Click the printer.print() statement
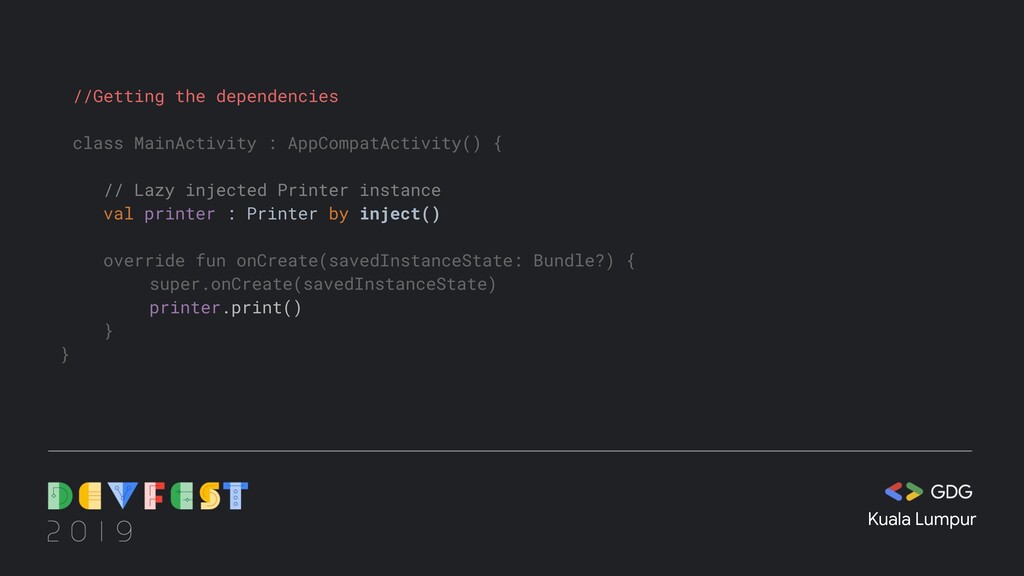Image resolution: width=1024 pixels, height=576 pixels. click(225, 308)
